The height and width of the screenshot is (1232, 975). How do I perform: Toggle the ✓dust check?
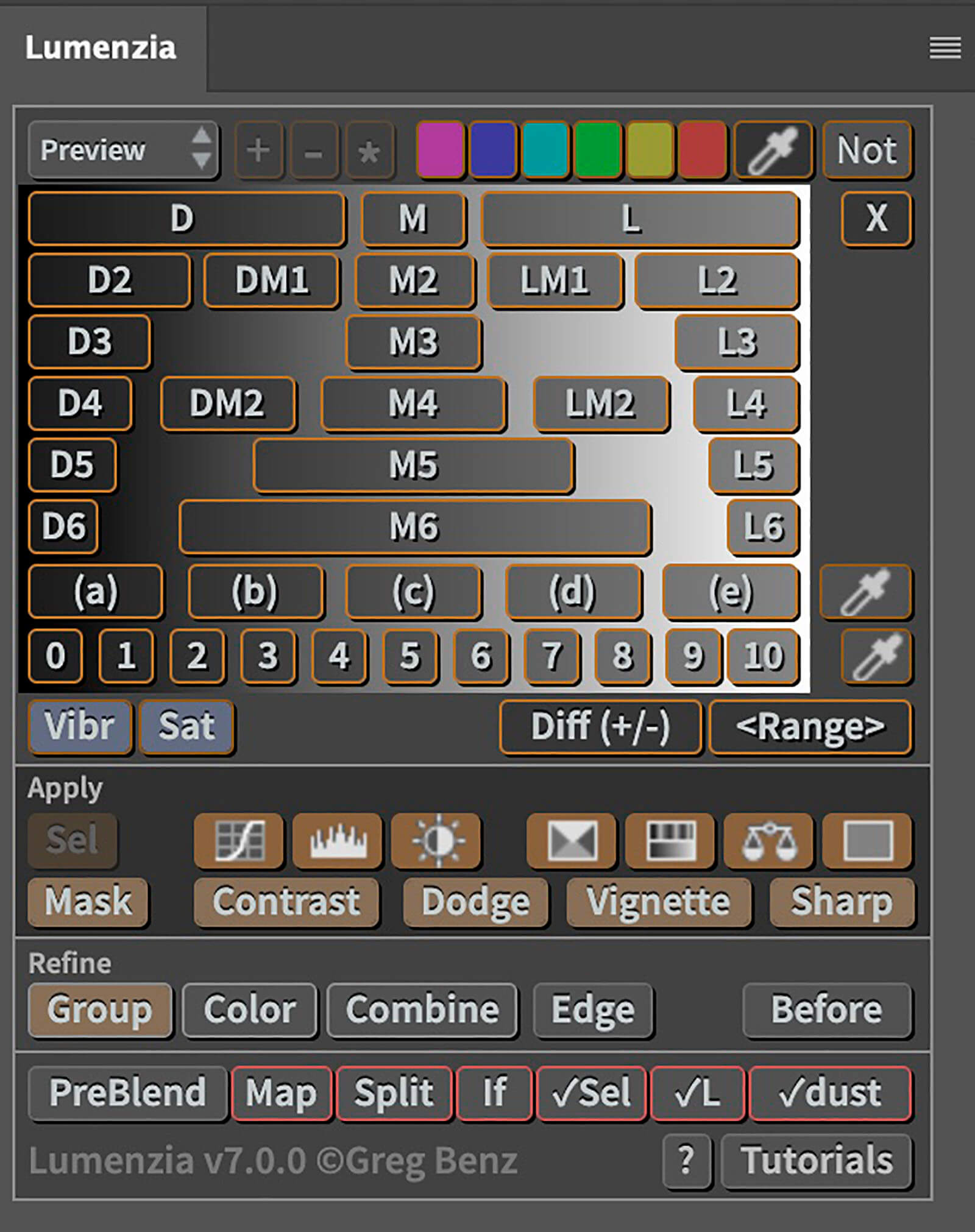pyautogui.click(x=829, y=1093)
